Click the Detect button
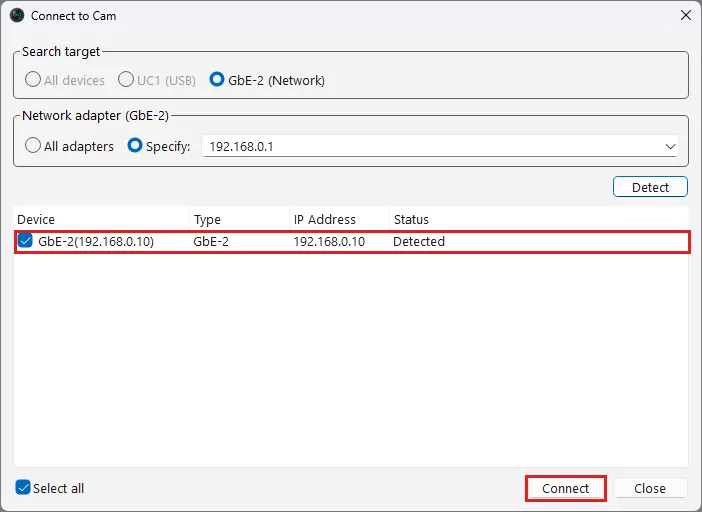702x512 pixels. [x=650, y=187]
